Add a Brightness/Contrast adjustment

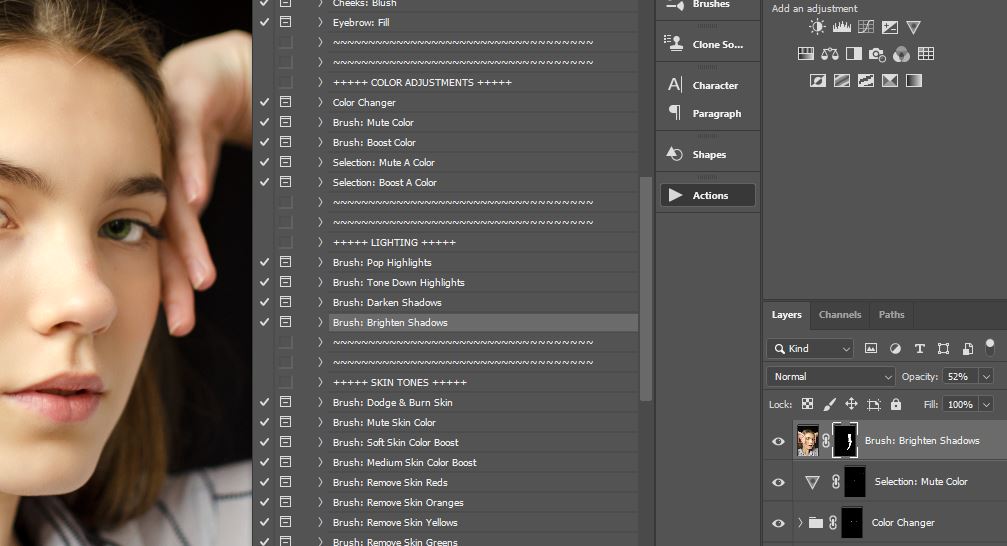818,27
